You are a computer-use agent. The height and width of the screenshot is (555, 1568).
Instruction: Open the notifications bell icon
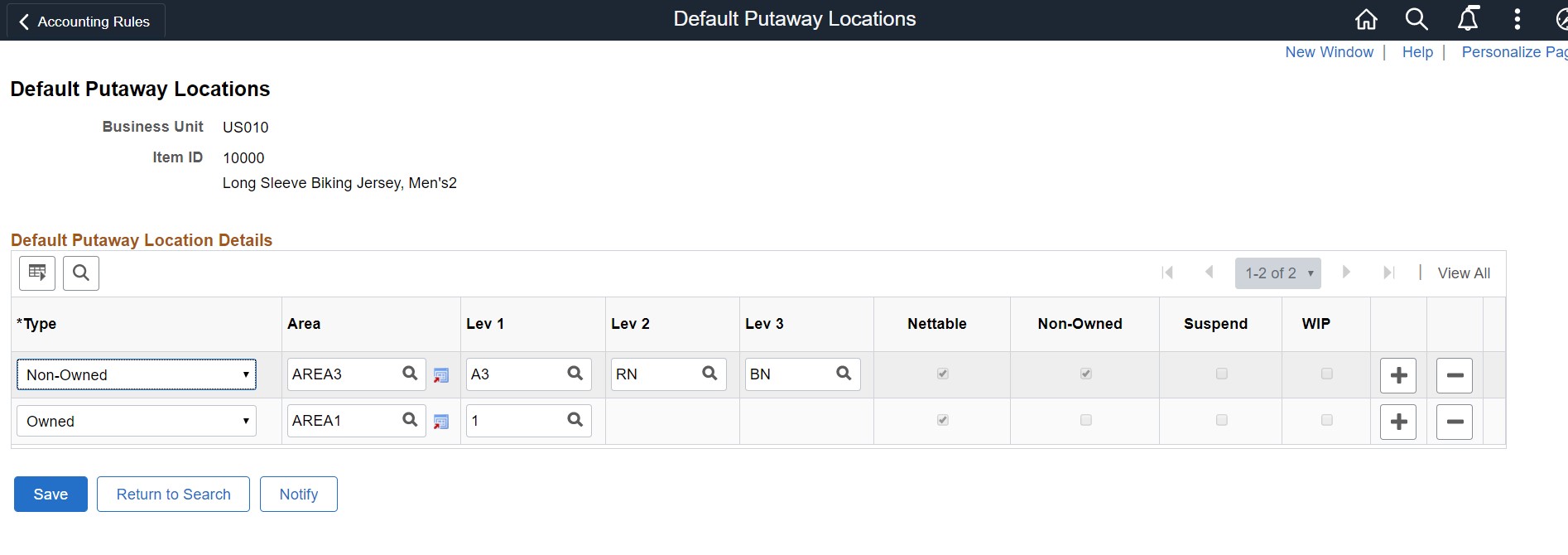click(1468, 19)
